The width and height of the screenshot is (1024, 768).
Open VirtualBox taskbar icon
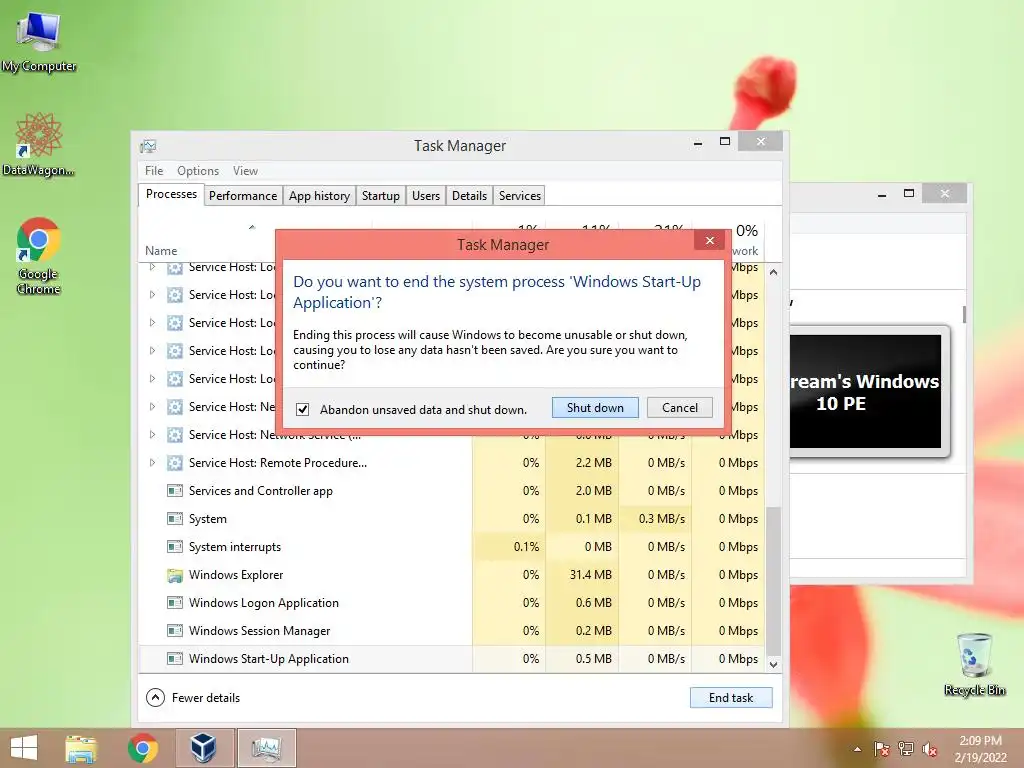204,748
